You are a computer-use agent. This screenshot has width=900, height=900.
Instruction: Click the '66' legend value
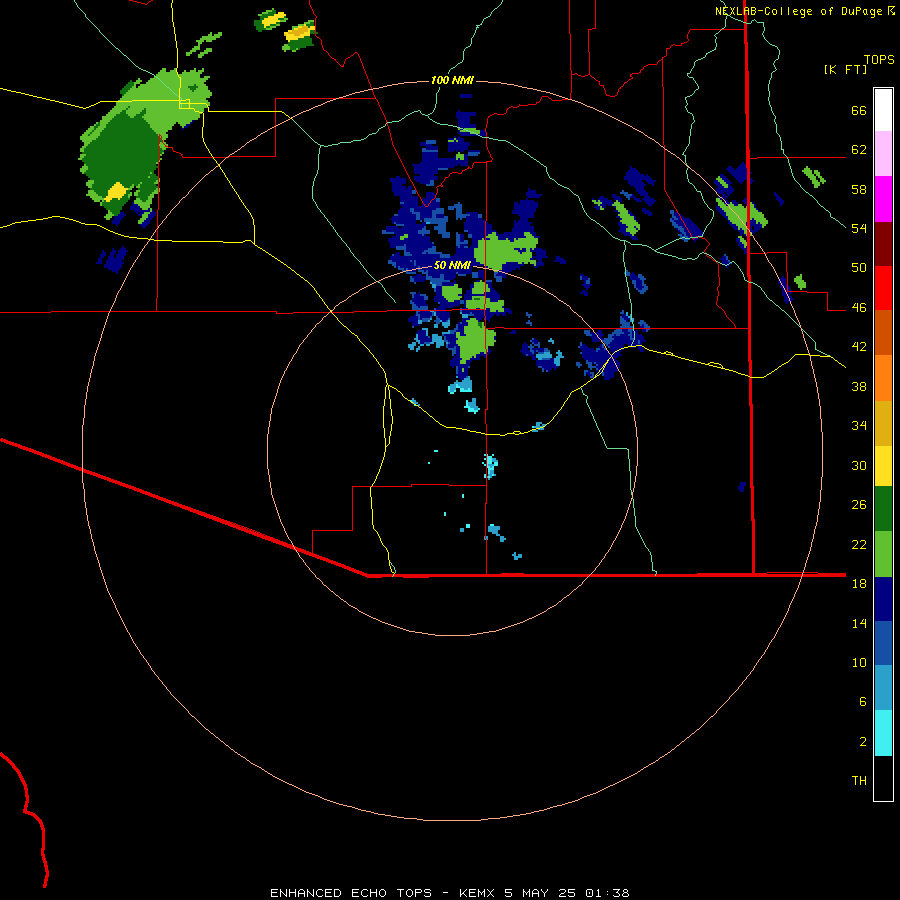(859, 110)
